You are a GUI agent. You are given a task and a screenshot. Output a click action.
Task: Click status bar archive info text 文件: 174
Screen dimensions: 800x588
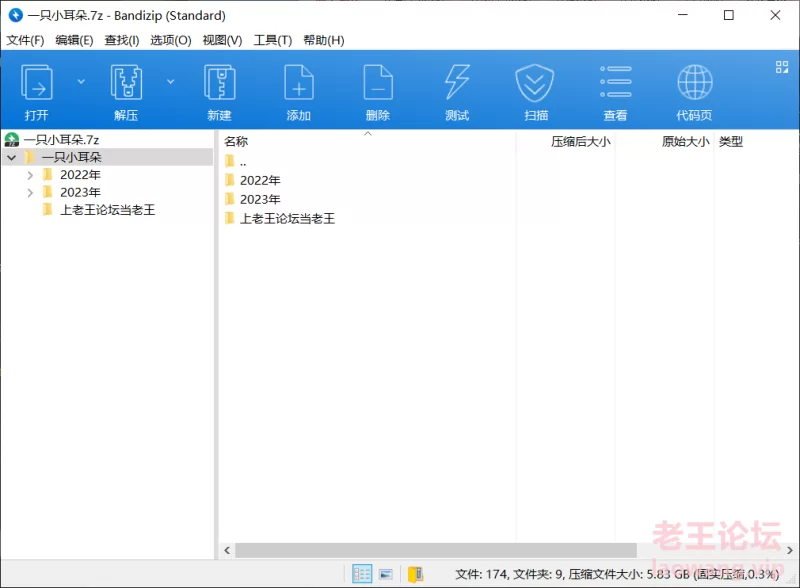(x=481, y=575)
